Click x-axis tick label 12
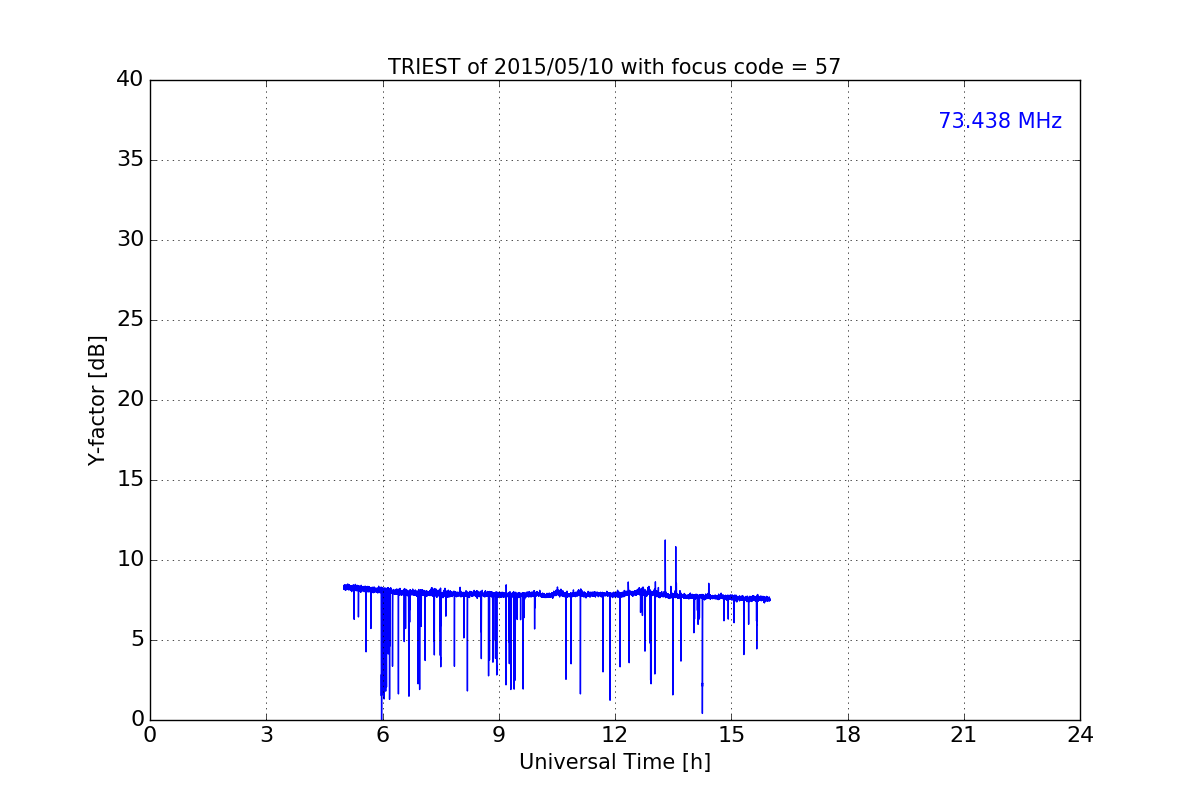 (615, 735)
